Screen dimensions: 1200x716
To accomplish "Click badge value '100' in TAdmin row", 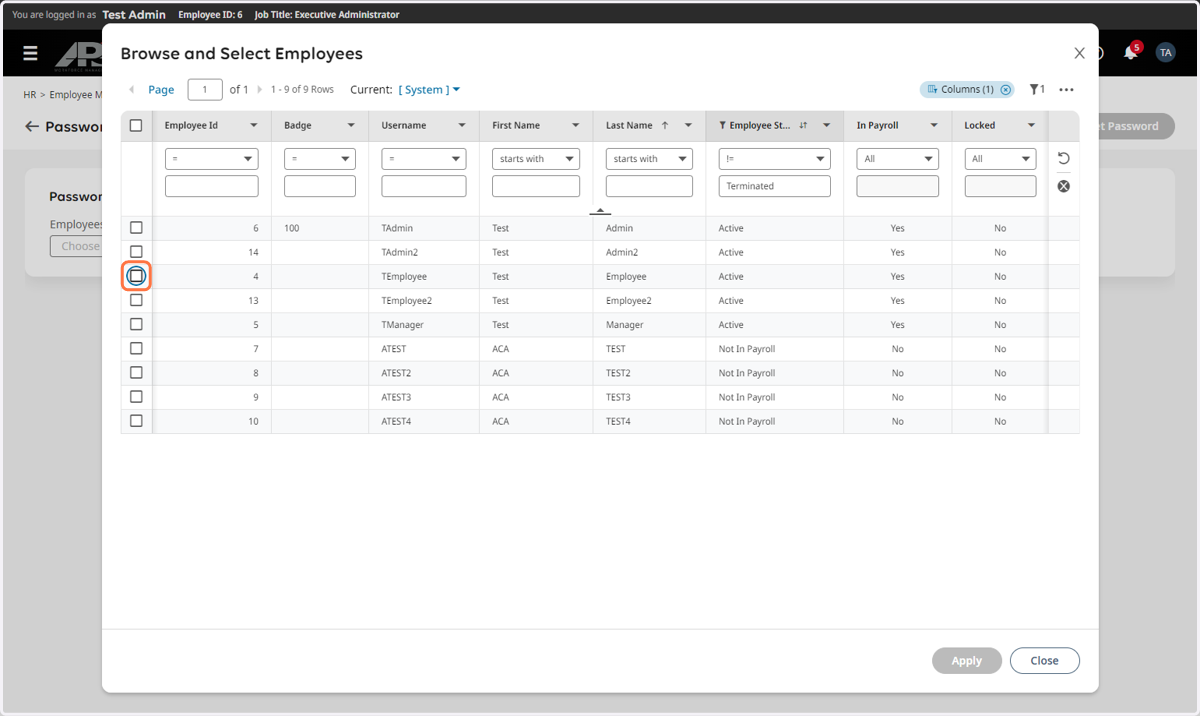I will 292,228.
